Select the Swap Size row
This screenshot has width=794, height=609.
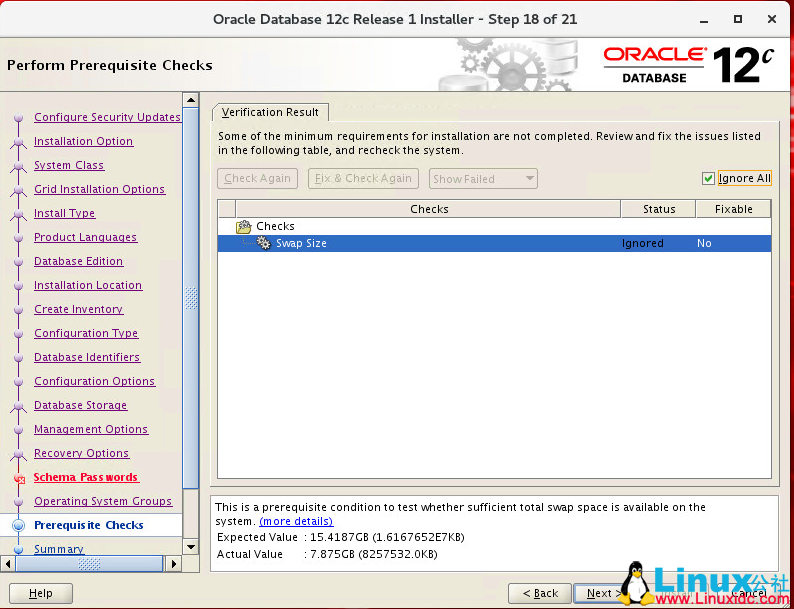tap(494, 243)
